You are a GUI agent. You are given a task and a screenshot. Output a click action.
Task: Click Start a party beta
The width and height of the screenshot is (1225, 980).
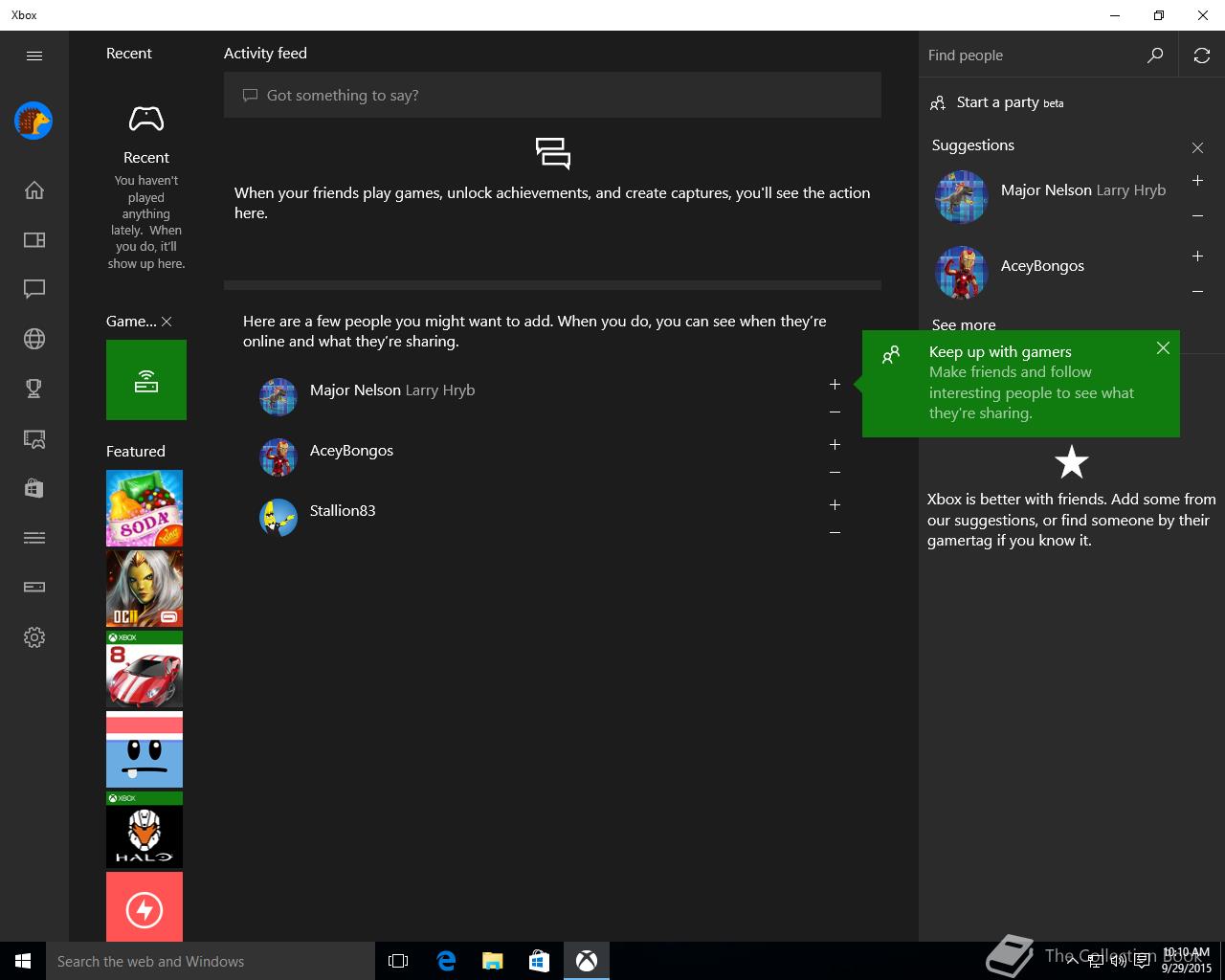click(x=1010, y=102)
